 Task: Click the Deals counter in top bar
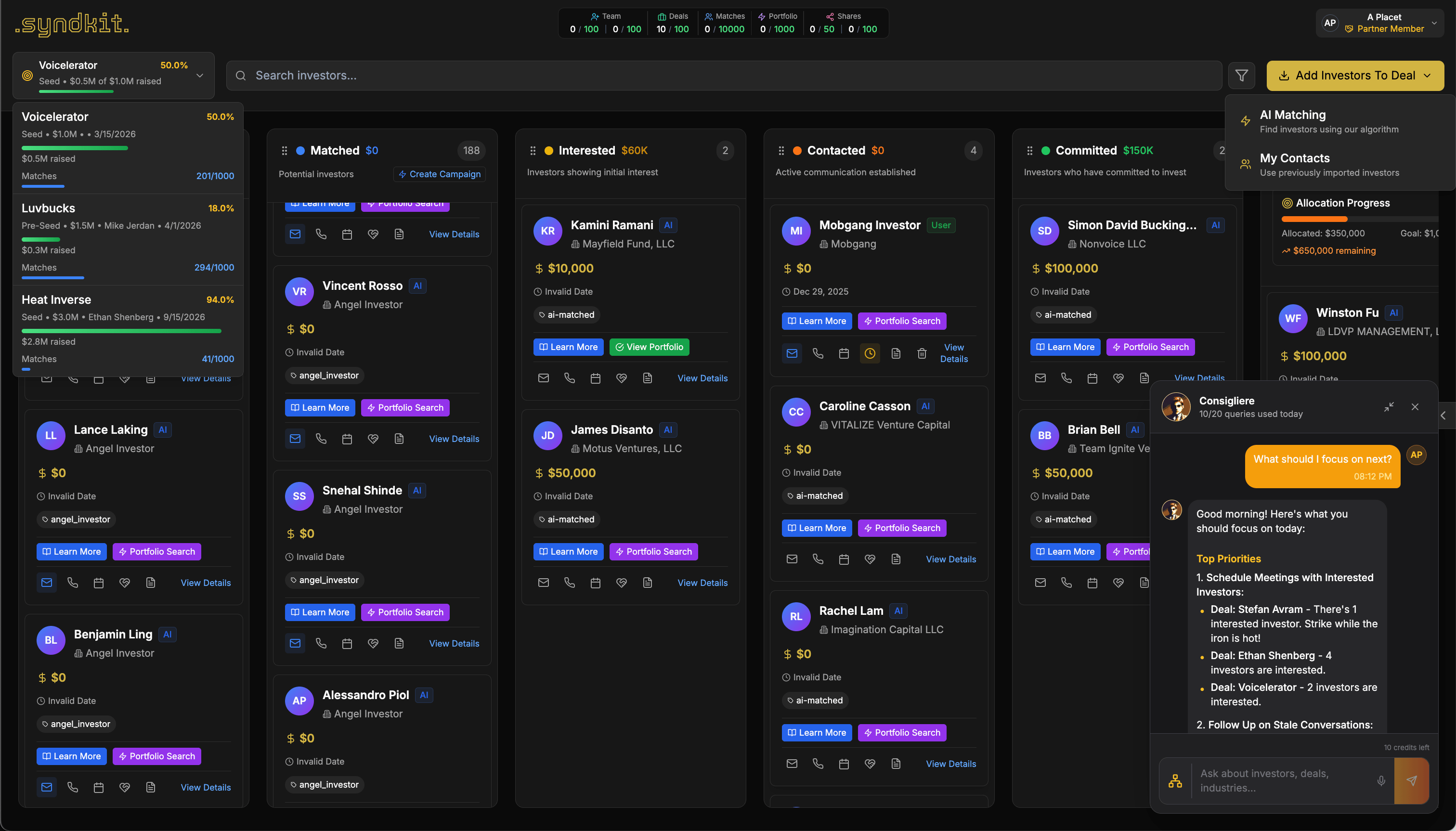[x=673, y=23]
